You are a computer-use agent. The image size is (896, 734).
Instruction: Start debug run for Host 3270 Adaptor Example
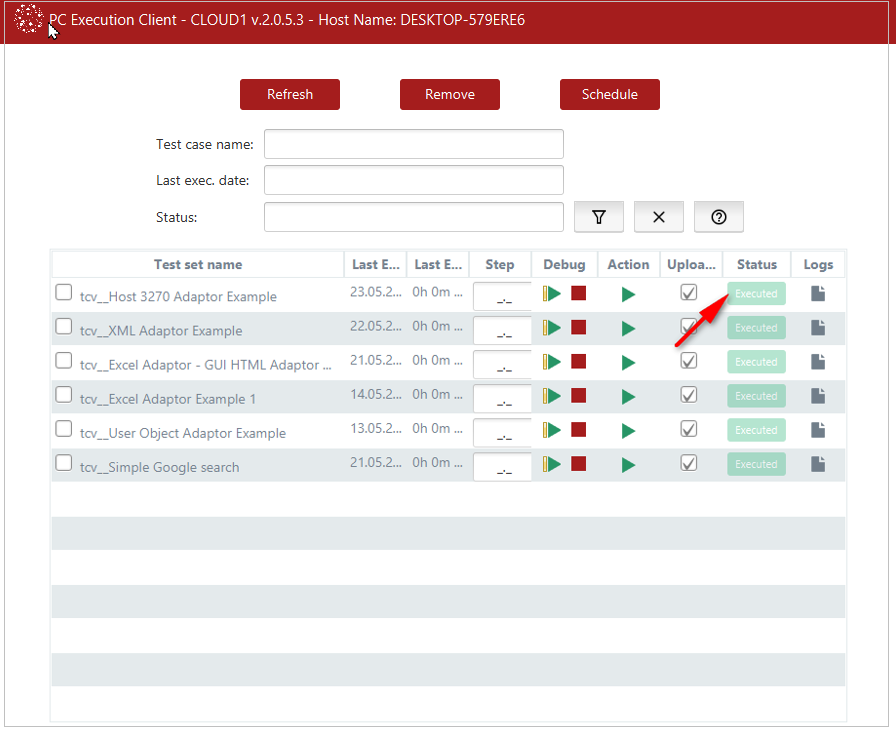point(552,294)
